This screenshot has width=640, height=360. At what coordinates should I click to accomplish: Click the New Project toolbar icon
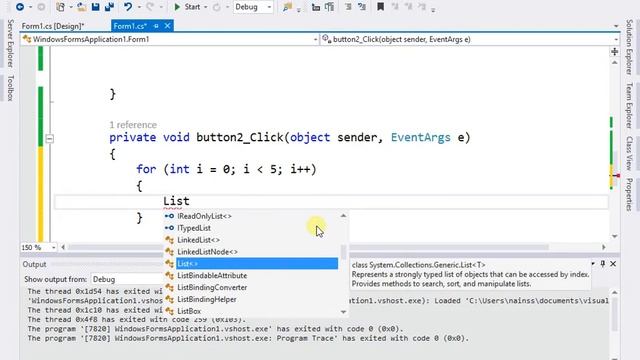pyautogui.click(x=60, y=7)
